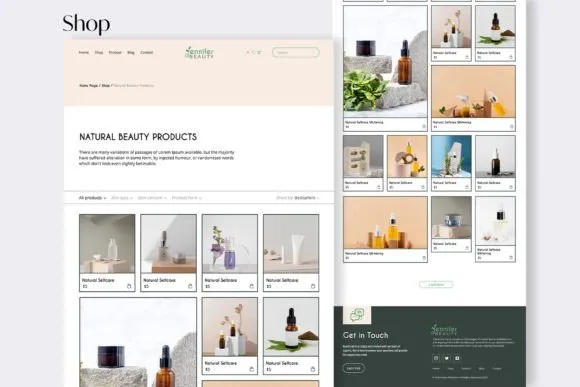Click cart icon on right page dropper bottle with leaf card
The image size is (580, 387).
(511, 57)
